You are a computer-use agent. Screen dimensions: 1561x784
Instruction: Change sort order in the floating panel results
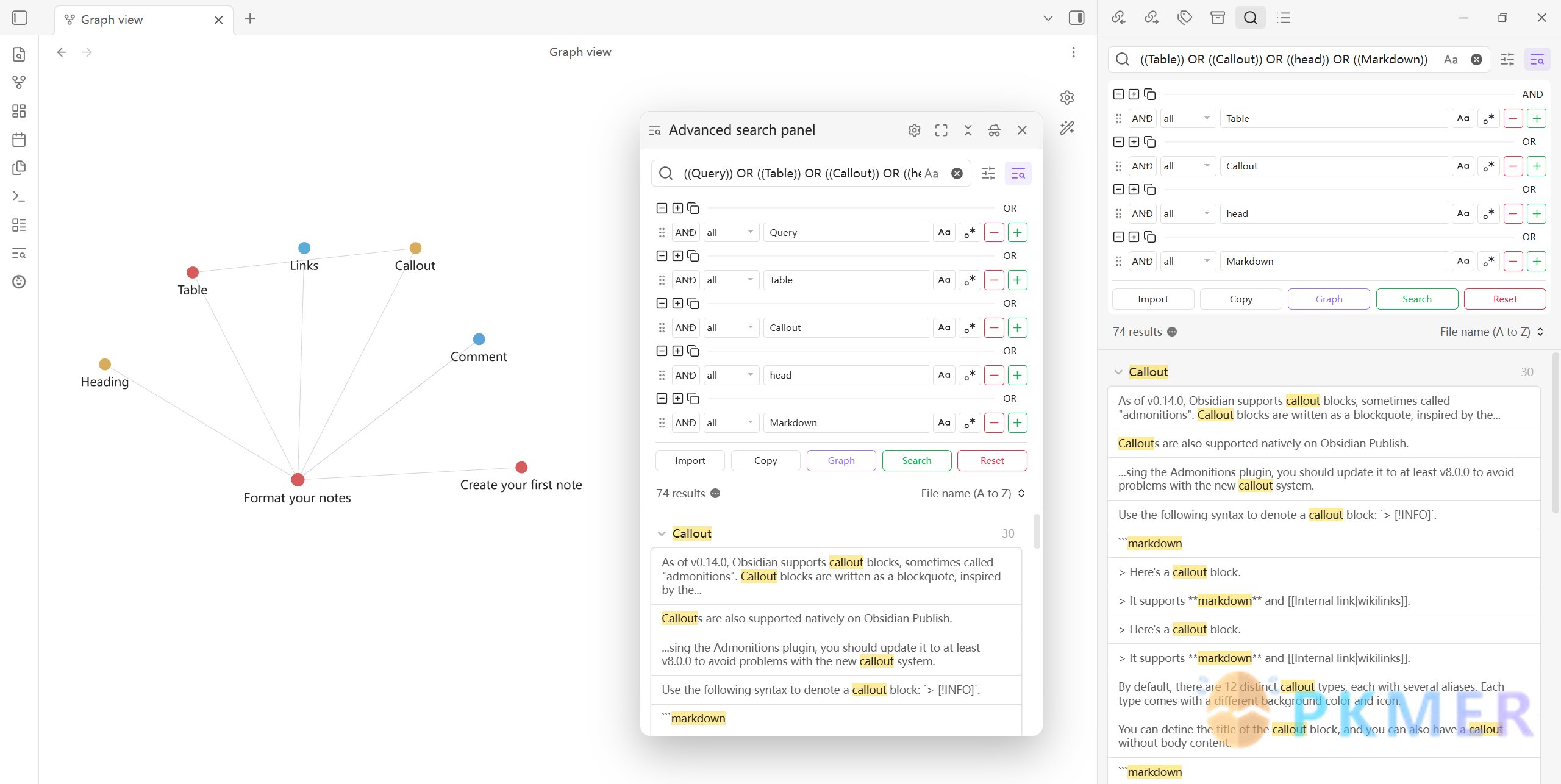[973, 493]
